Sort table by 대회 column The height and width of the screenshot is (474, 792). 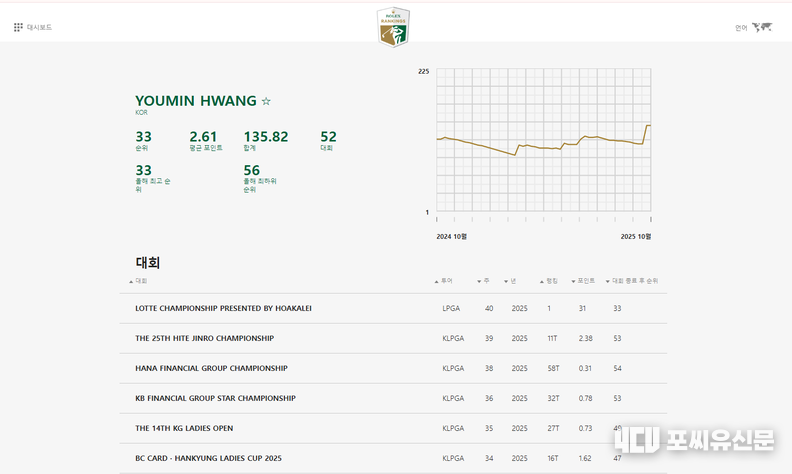(x=141, y=281)
